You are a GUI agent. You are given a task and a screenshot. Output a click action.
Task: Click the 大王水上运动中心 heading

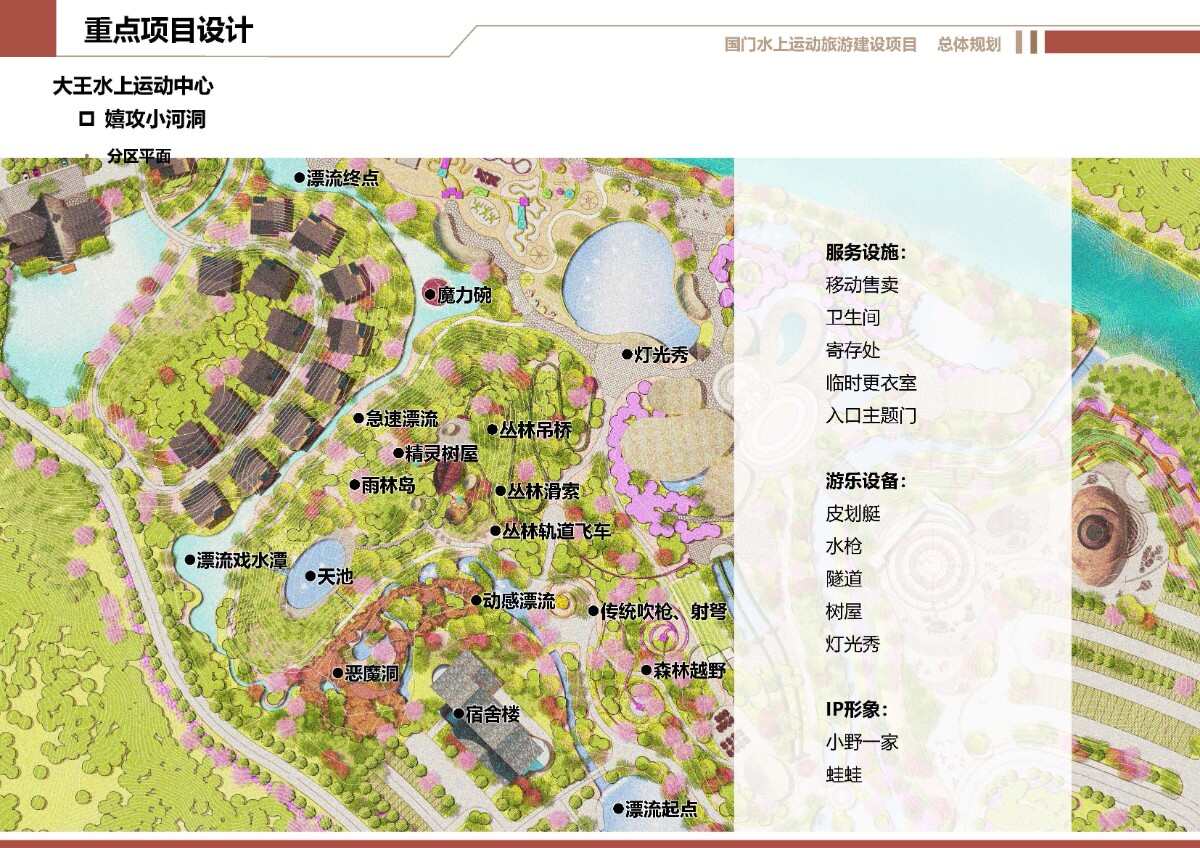point(133,86)
